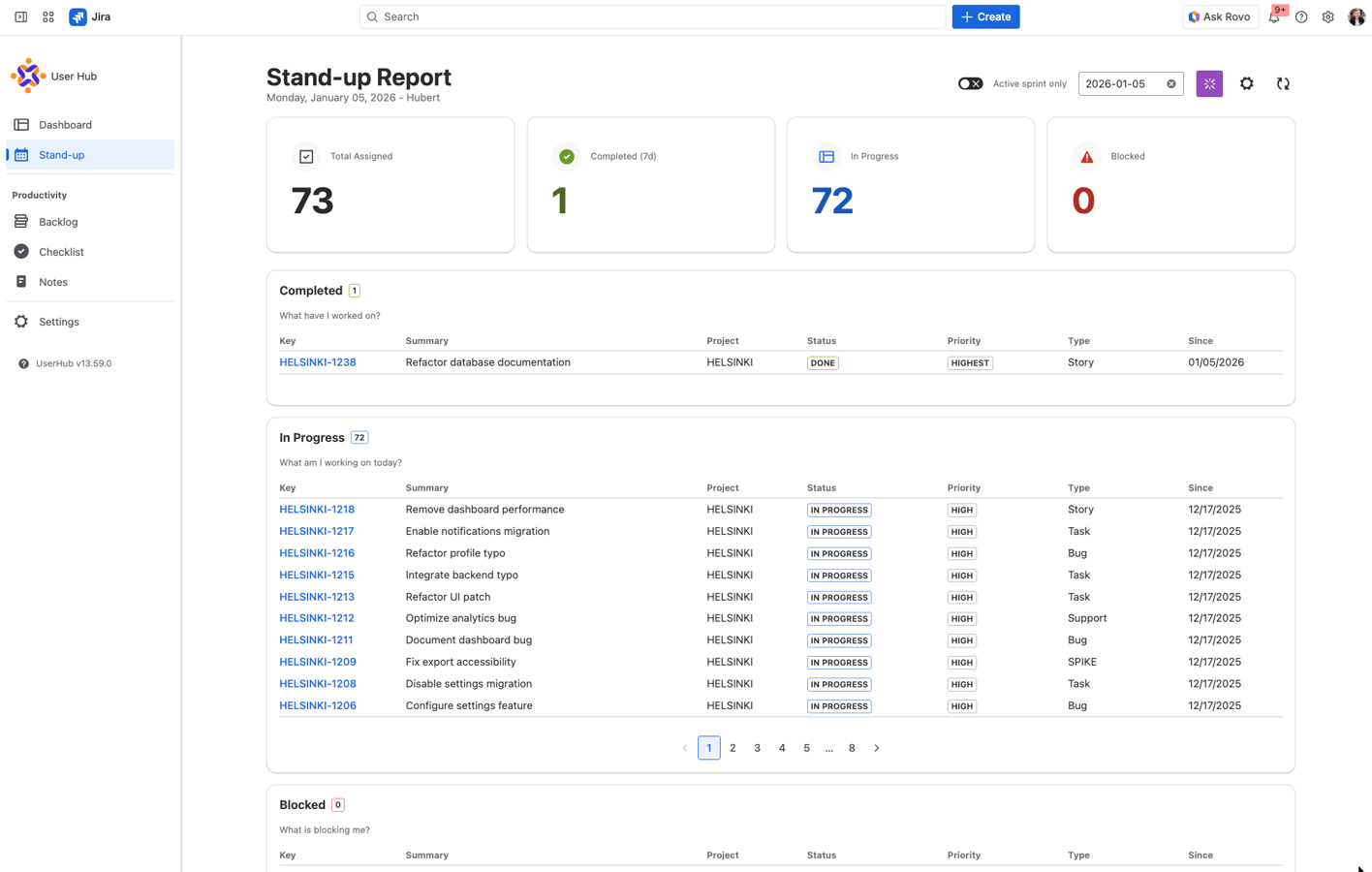The width and height of the screenshot is (1372, 872).
Task: Open issue HELSINKI-1238 link
Action: (318, 362)
